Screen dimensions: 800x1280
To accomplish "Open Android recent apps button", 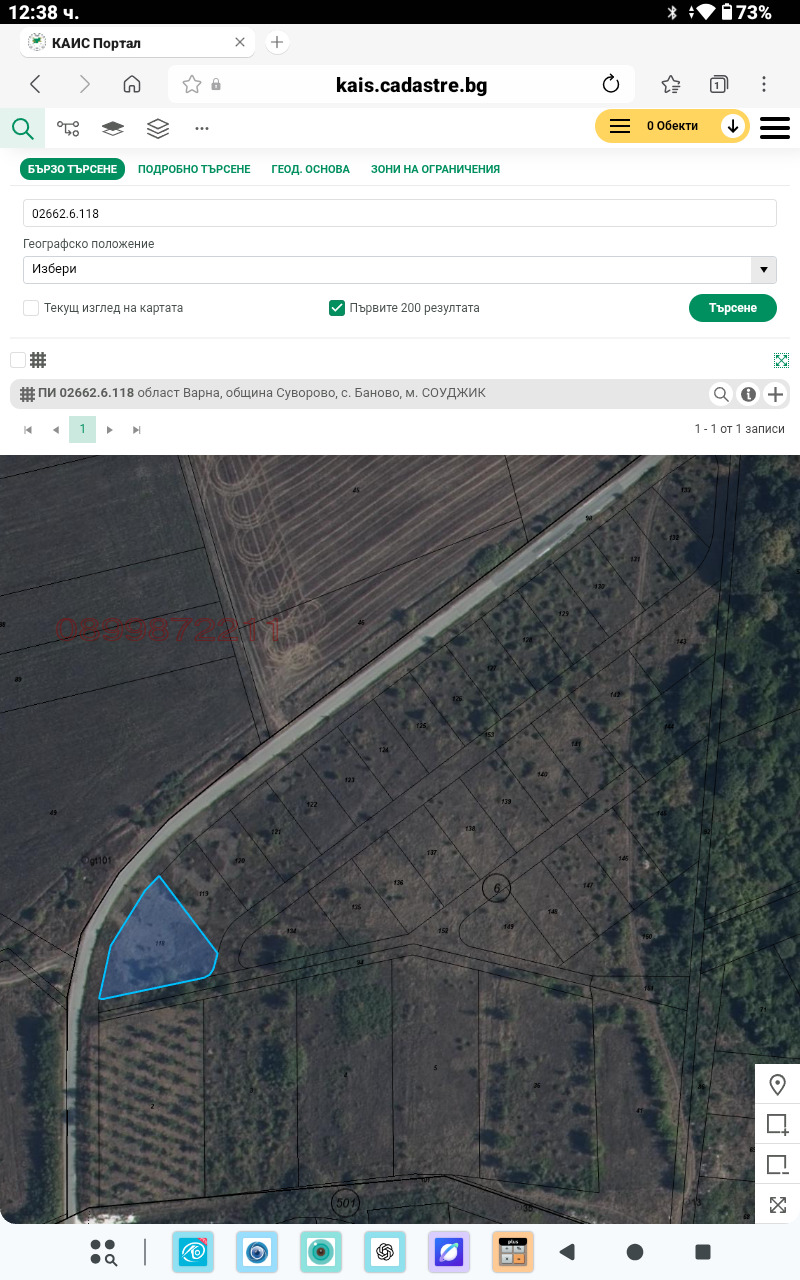I will [703, 1252].
